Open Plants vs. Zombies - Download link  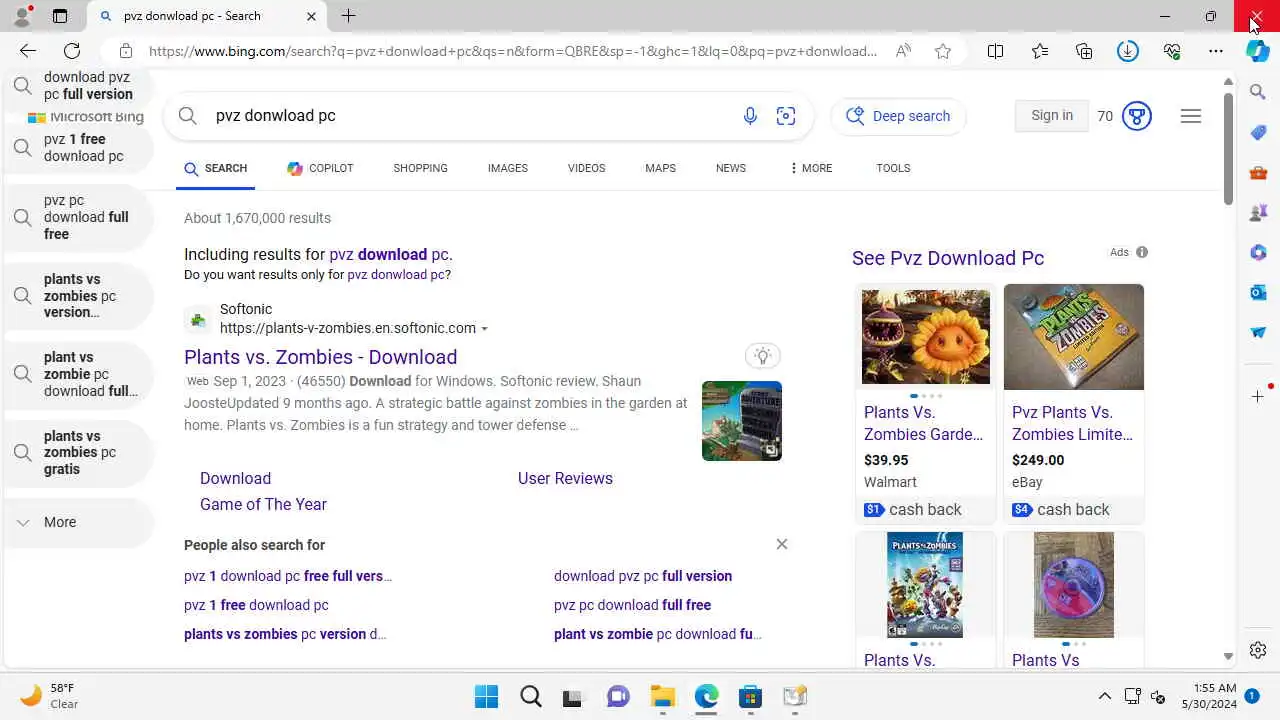point(320,357)
